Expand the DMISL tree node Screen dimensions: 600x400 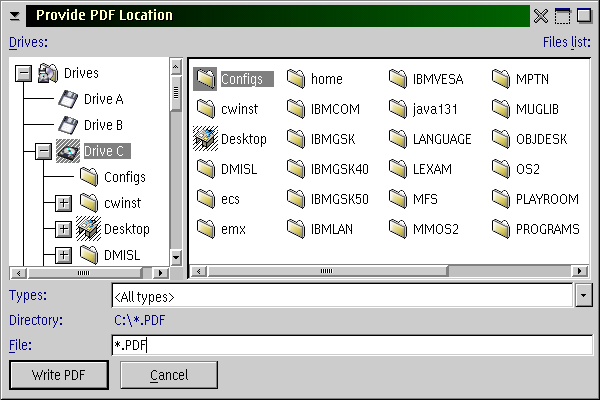[x=63, y=255]
